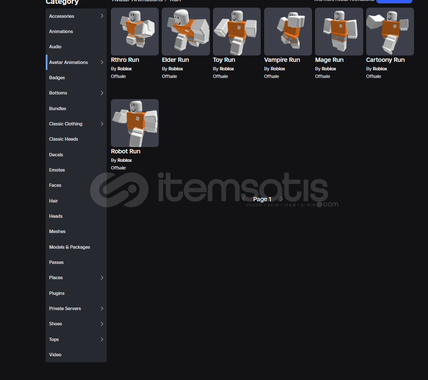Click the Vampire Run title link
Image resolution: width=428 pixels, height=380 pixels.
pos(282,60)
